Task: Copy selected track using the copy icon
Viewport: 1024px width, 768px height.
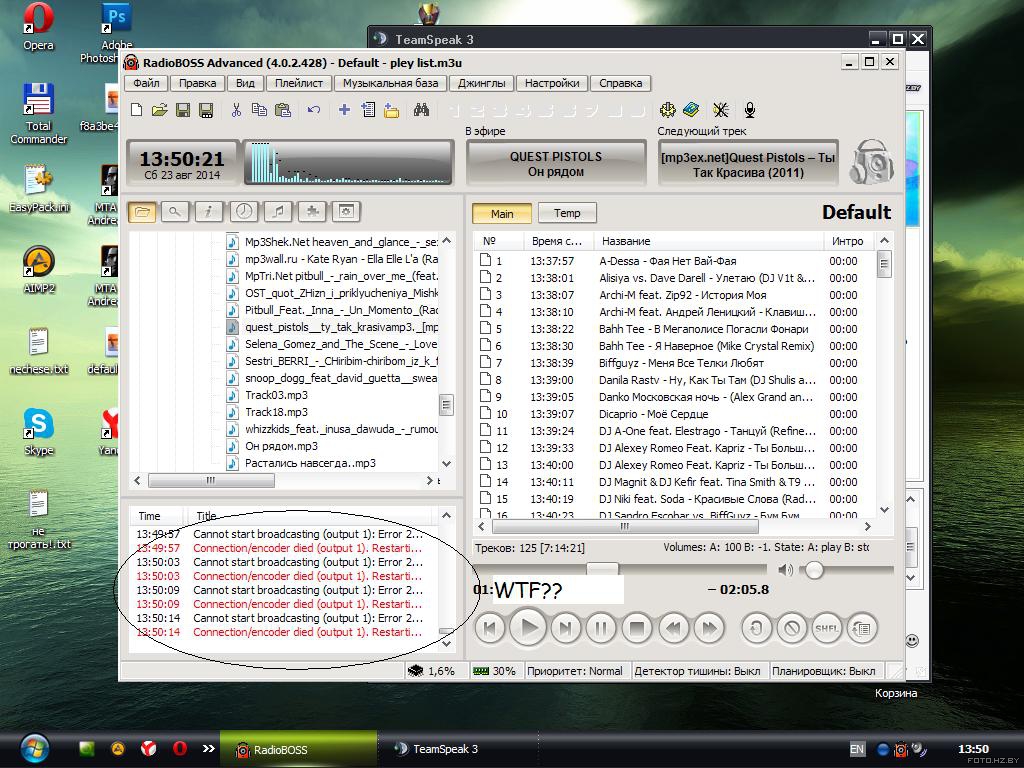Action: point(259,110)
